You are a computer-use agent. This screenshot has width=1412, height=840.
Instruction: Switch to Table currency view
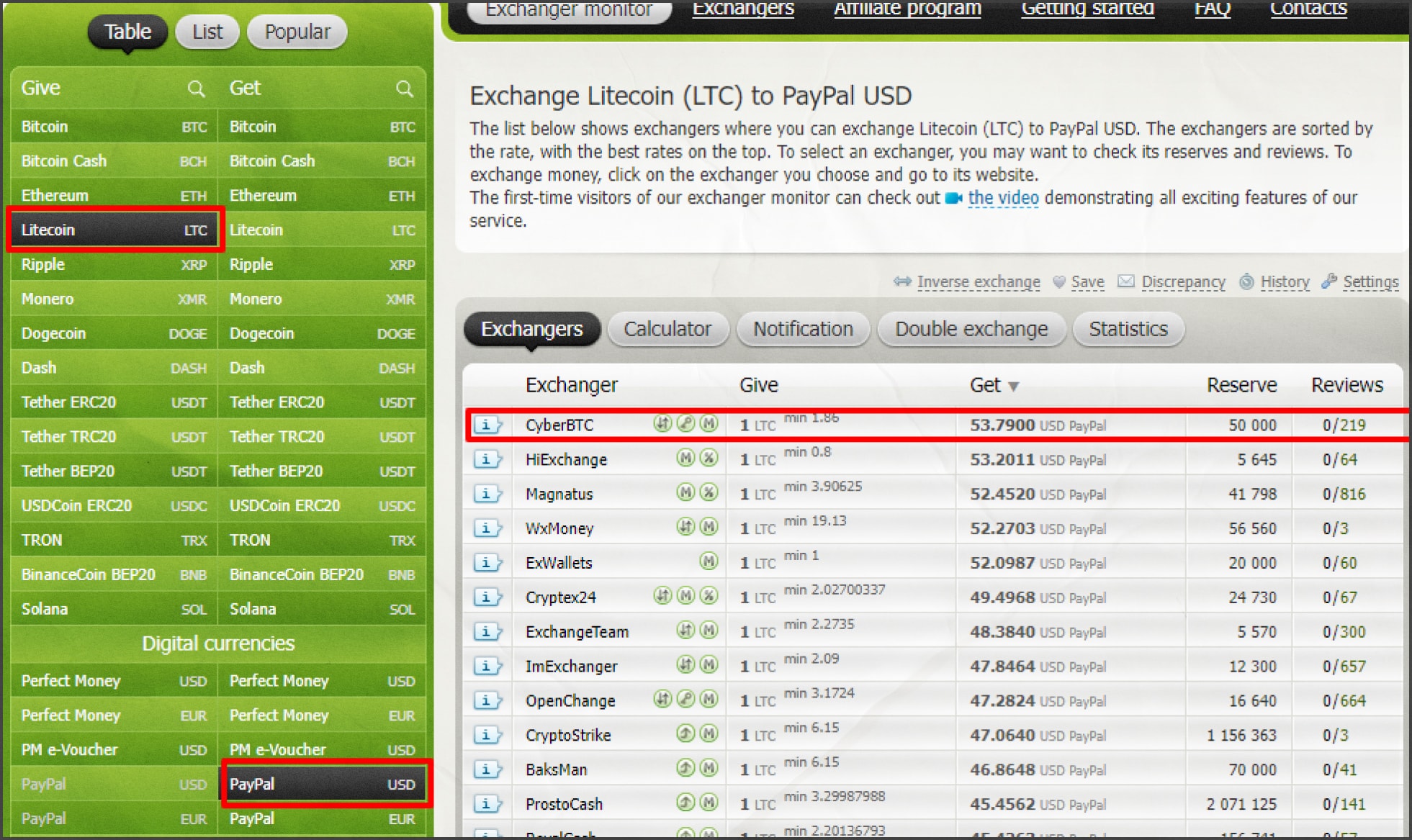coord(127,32)
